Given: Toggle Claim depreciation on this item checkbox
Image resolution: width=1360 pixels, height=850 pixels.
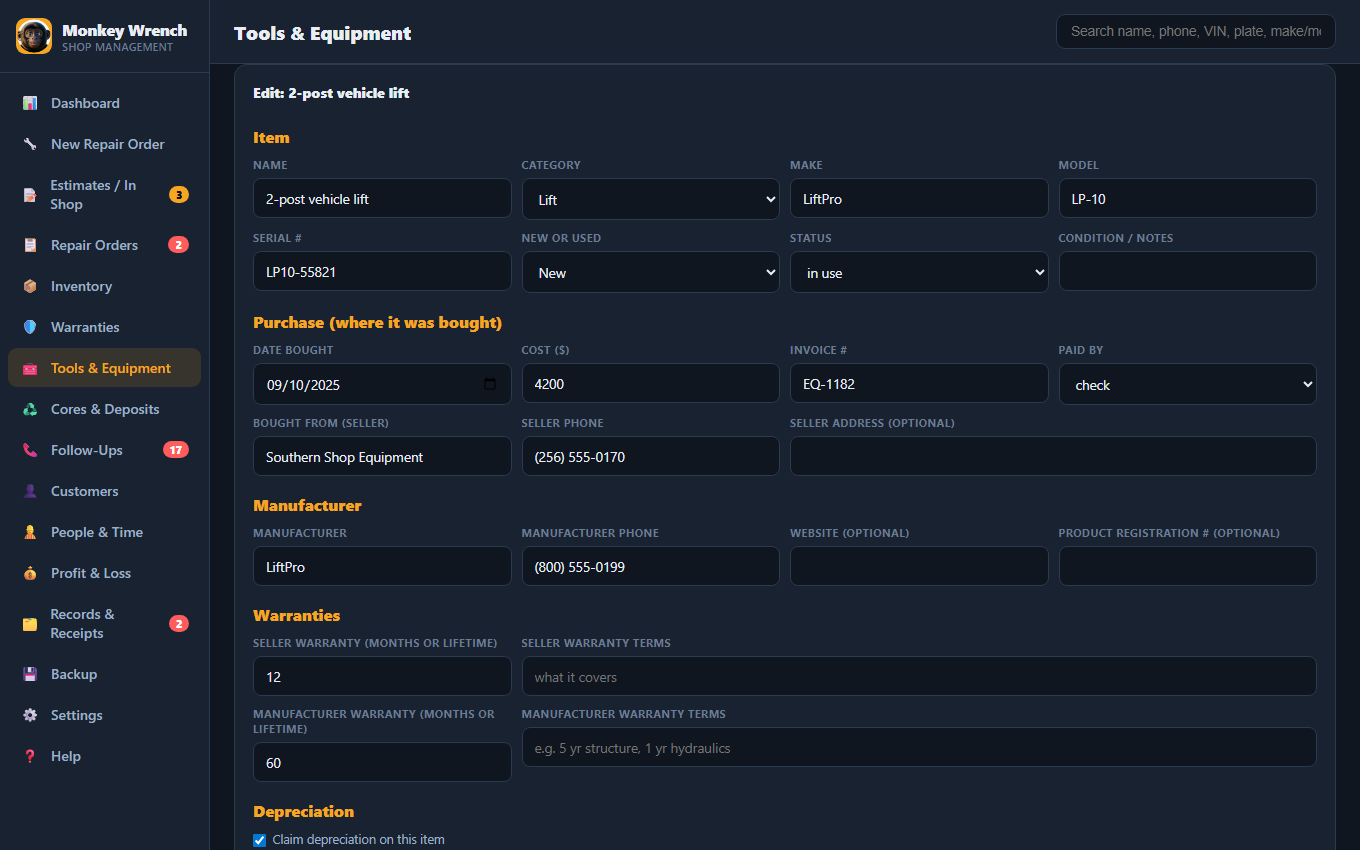Looking at the screenshot, I should pos(260,840).
